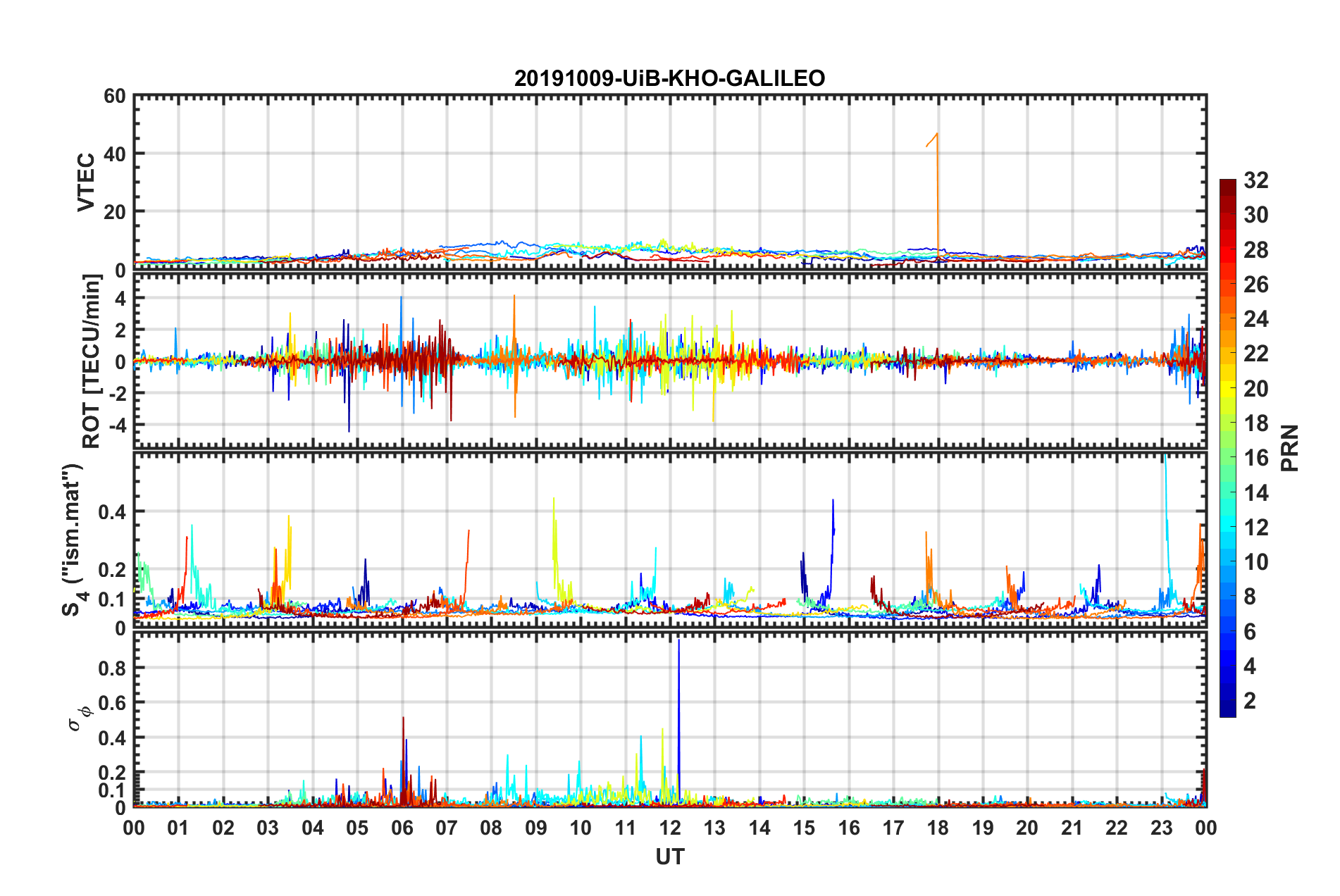Image resolution: width=1340 pixels, height=896 pixels.
Task: Click x-axis tick label 11
Action: pos(626,828)
